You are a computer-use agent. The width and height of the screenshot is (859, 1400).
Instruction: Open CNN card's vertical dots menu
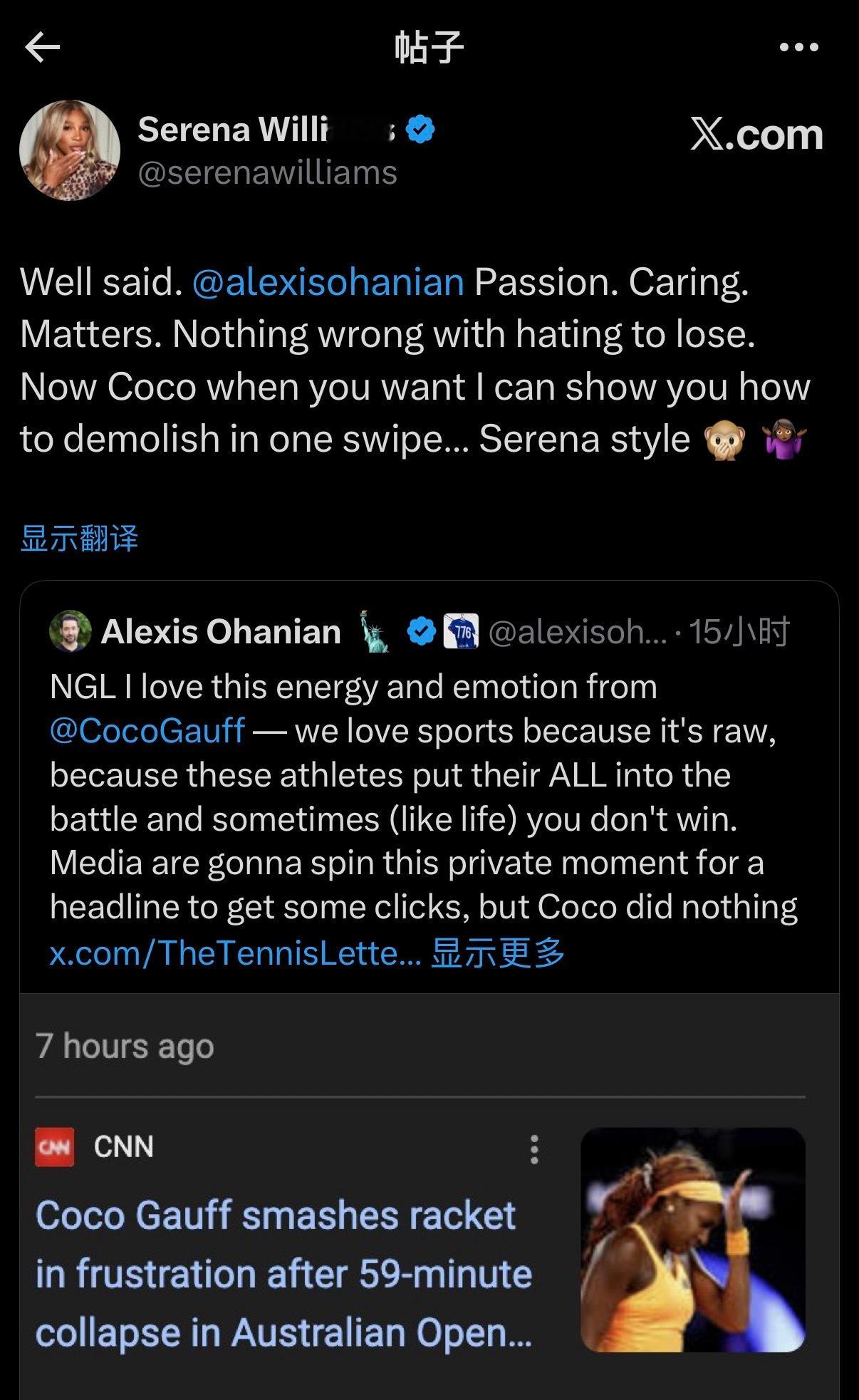click(534, 1149)
